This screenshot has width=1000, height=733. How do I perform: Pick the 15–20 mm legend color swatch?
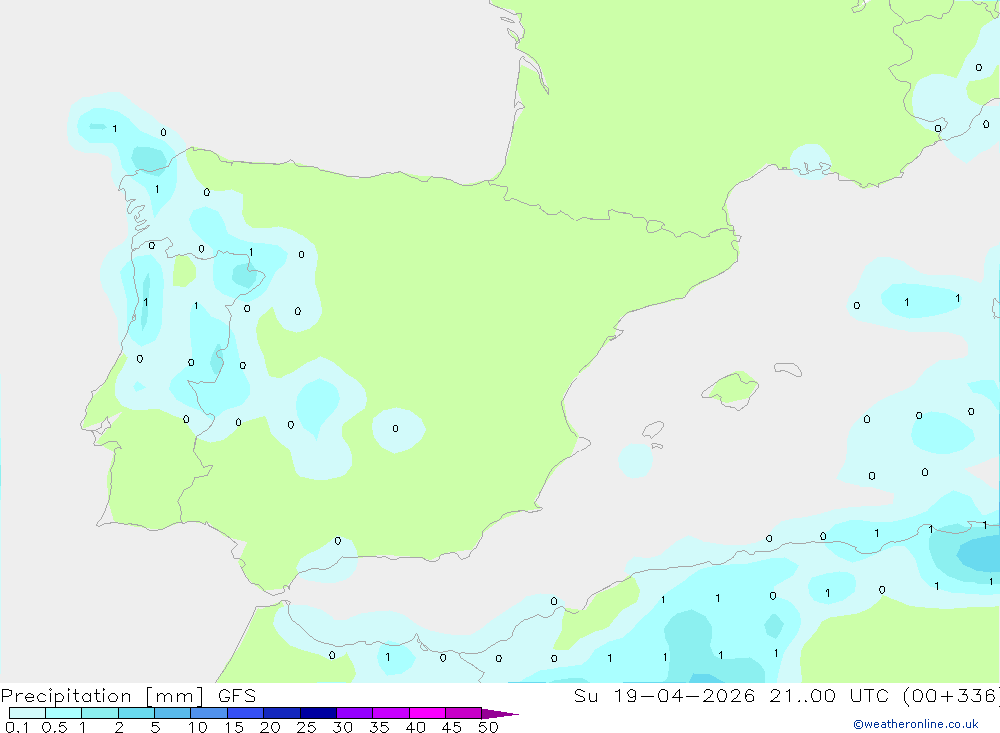pyautogui.click(x=246, y=713)
